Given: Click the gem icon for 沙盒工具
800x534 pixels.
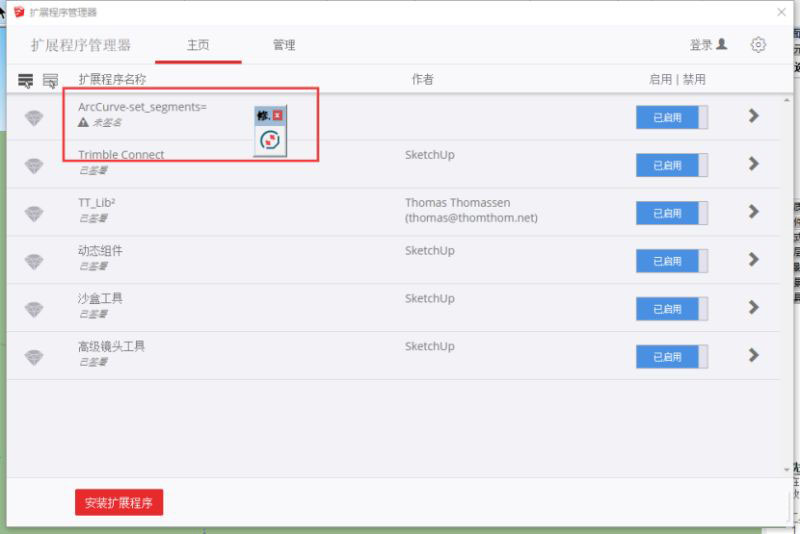Looking at the screenshot, I should [x=34, y=309].
